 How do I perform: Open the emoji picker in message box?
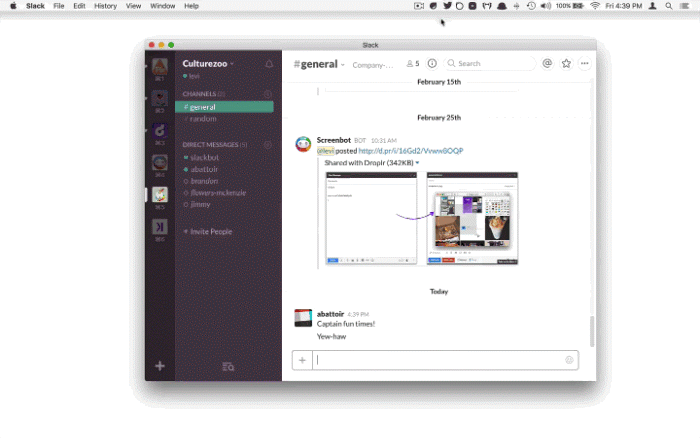[569, 360]
